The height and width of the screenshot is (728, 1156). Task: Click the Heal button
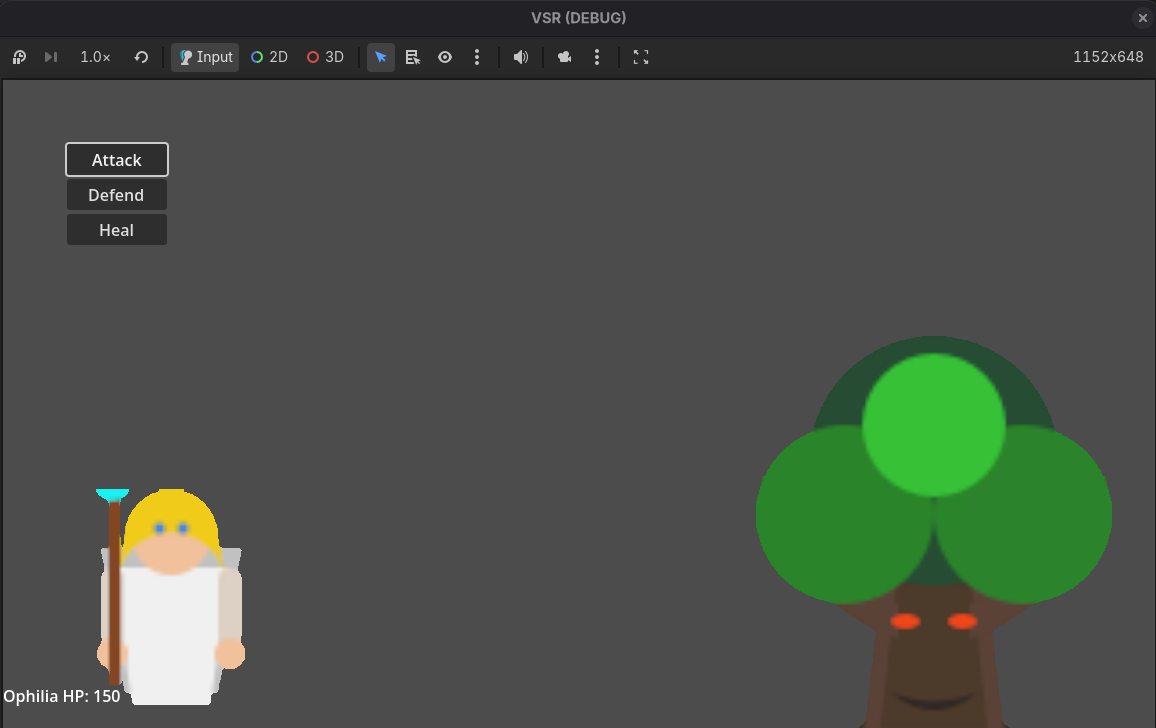click(x=116, y=230)
